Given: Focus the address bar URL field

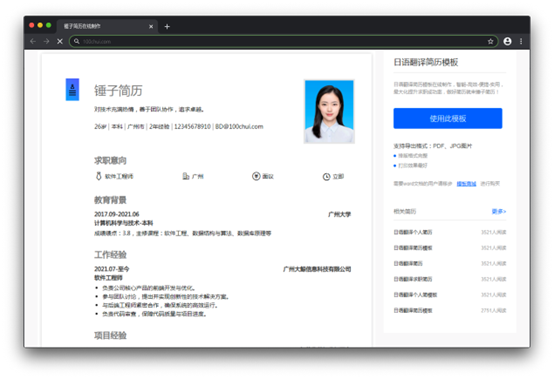Looking at the screenshot, I should (283, 41).
